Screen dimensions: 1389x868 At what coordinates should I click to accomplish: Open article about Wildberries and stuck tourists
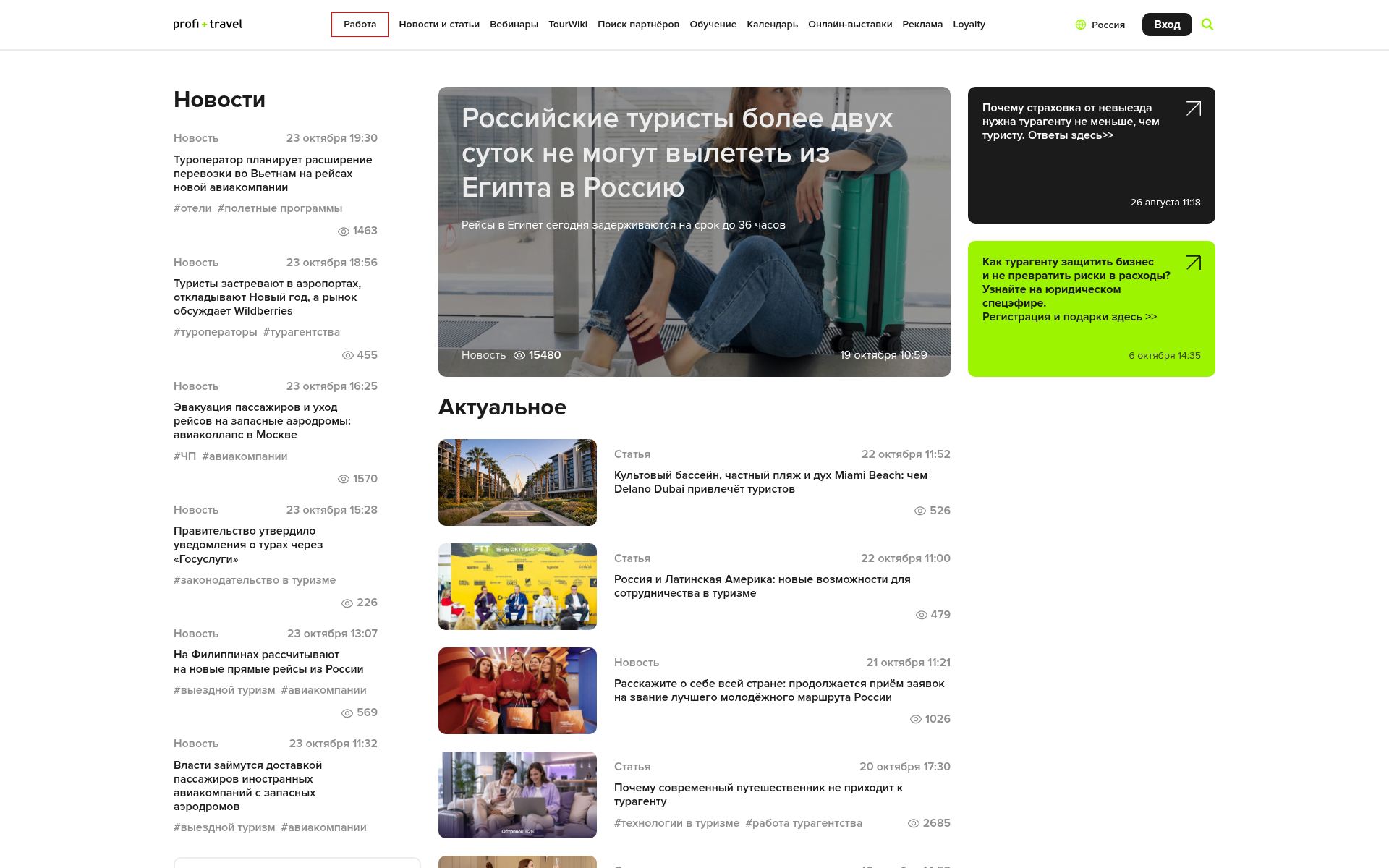tap(267, 297)
